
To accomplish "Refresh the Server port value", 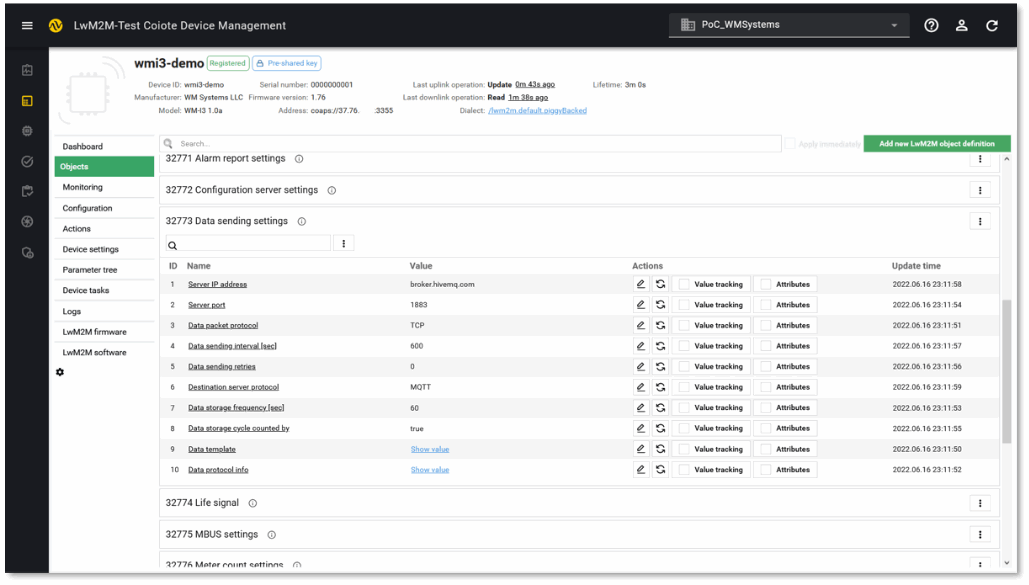I will (x=661, y=305).
